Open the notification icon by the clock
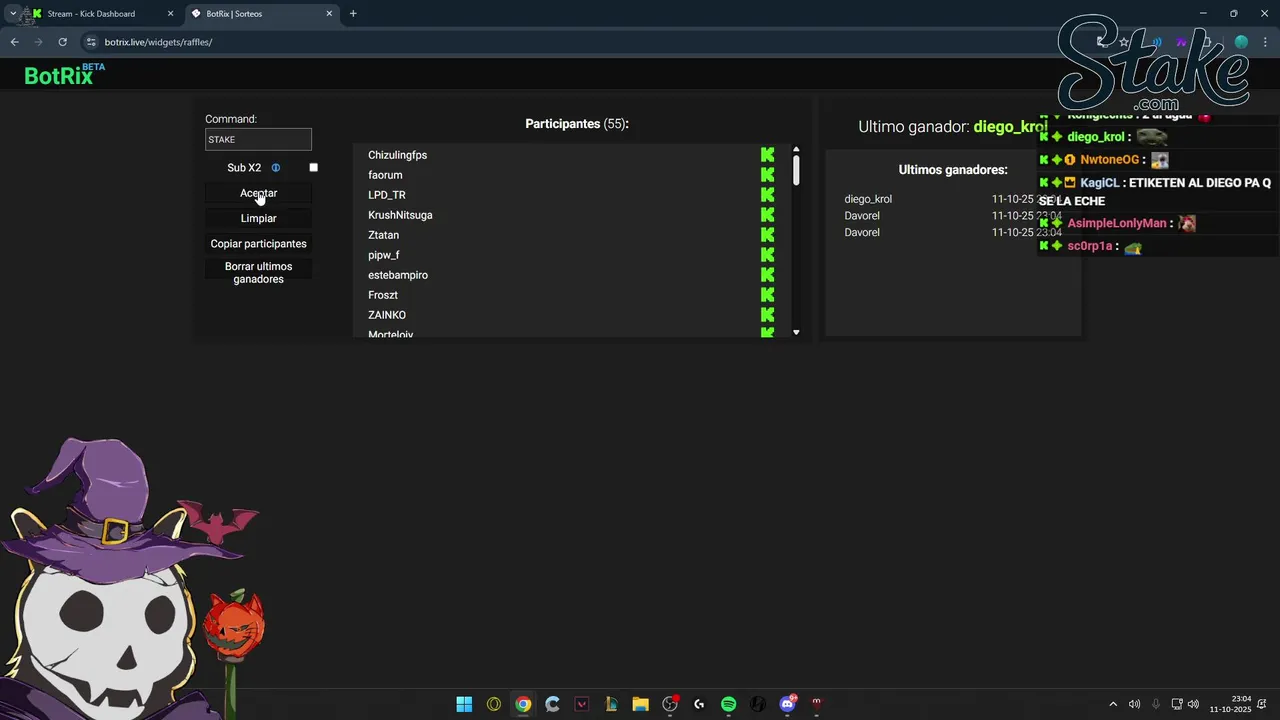Viewport: 1280px width, 720px height. [1264, 704]
